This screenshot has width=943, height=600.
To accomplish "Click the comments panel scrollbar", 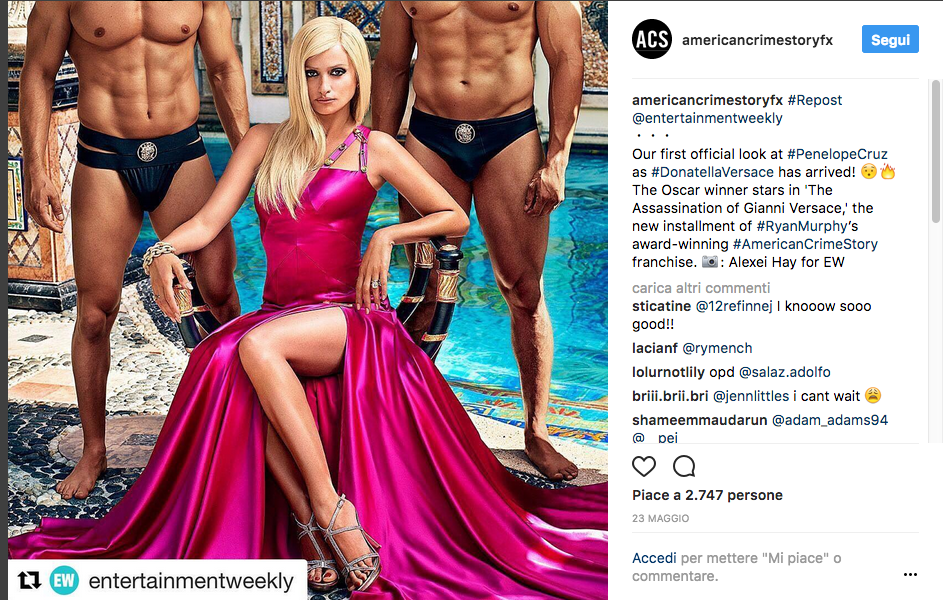I will click(x=936, y=152).
